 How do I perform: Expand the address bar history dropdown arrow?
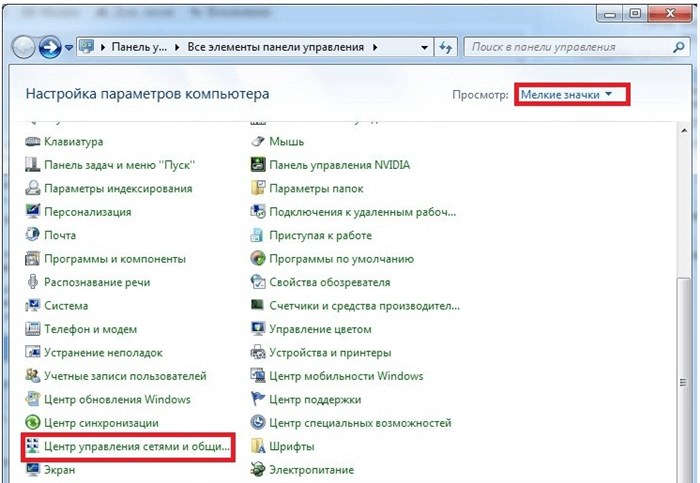tap(424, 47)
